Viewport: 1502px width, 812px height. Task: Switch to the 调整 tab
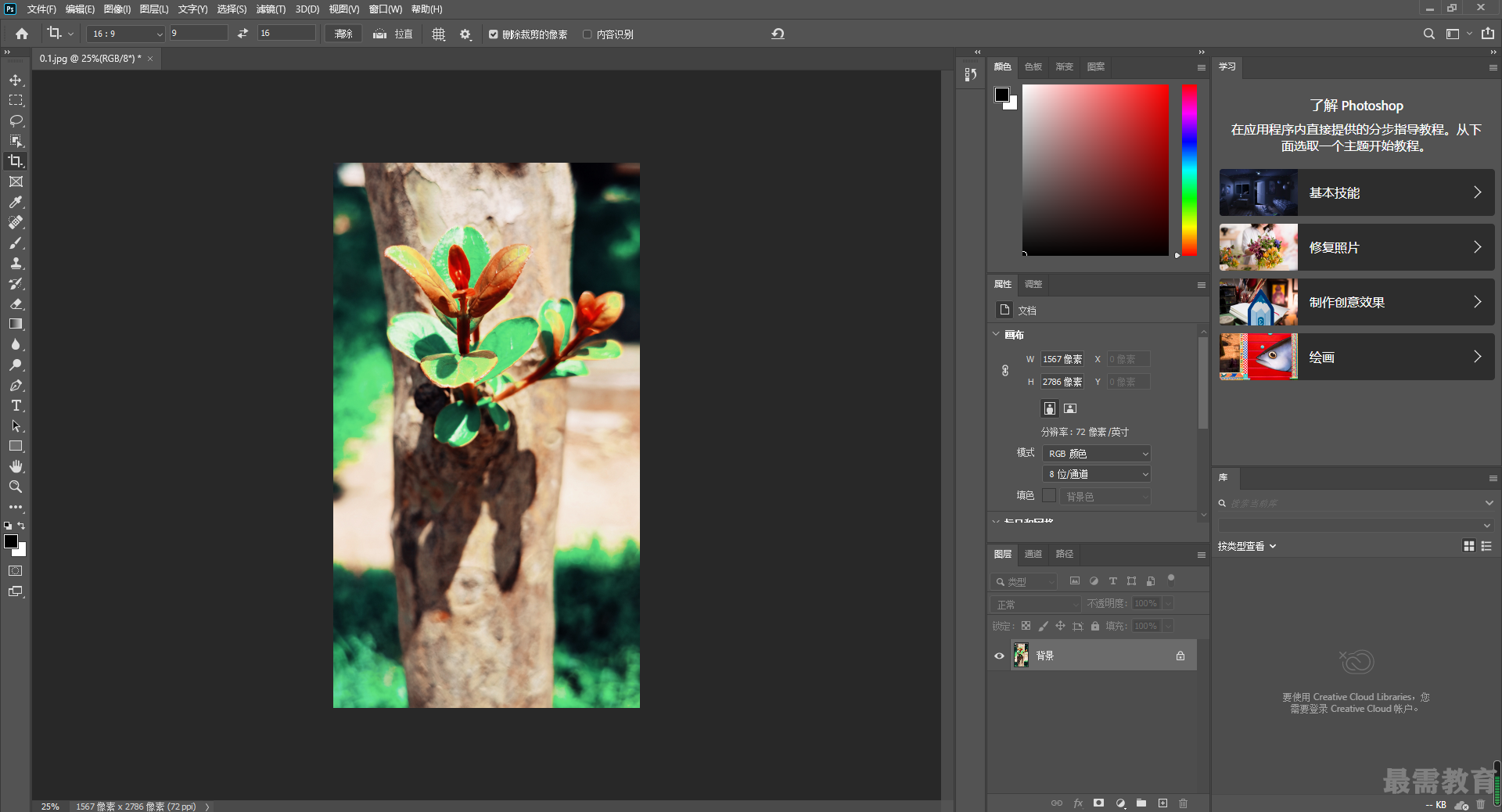1033,284
